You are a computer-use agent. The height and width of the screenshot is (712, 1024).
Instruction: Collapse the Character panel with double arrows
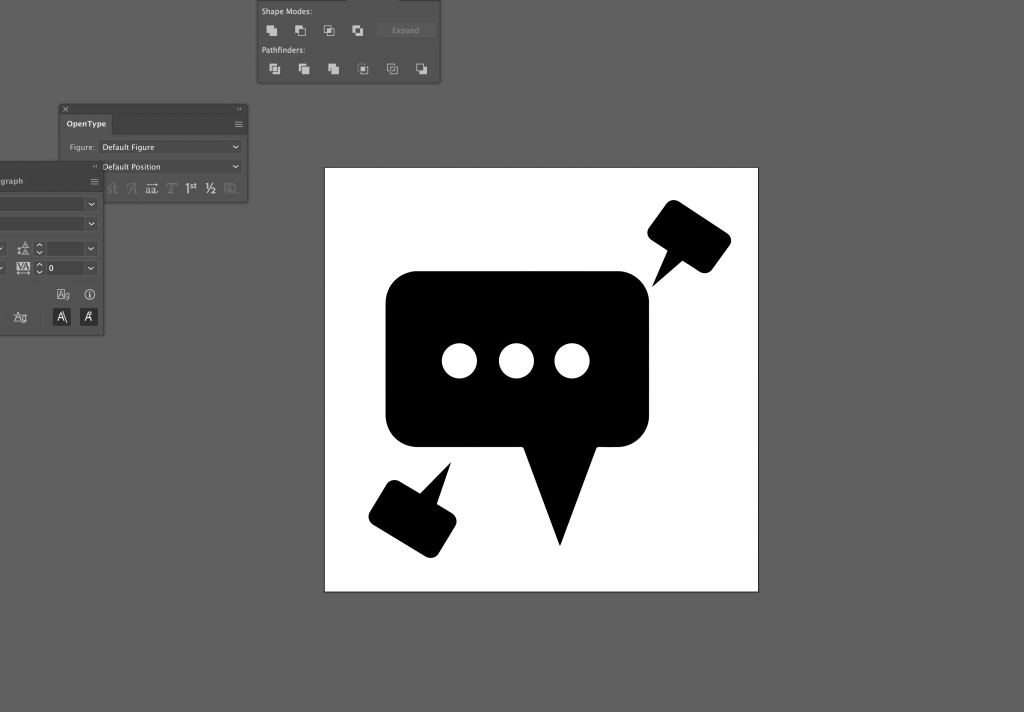(x=95, y=167)
